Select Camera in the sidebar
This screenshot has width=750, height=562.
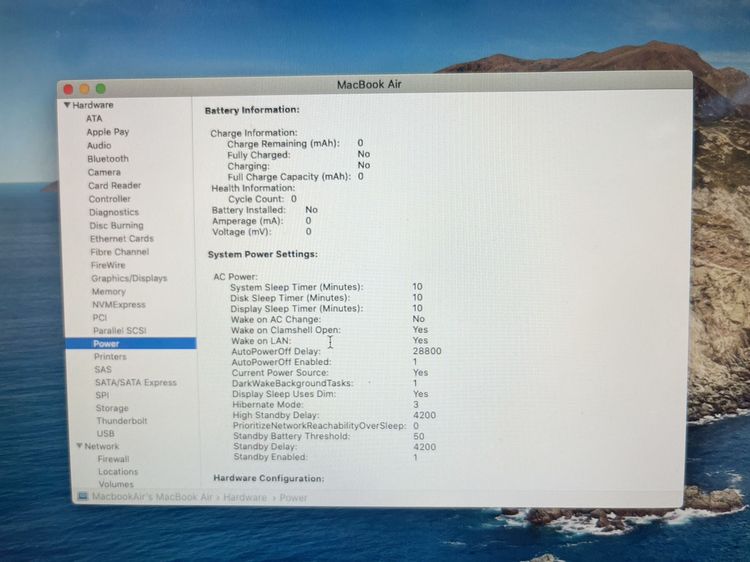[104, 172]
